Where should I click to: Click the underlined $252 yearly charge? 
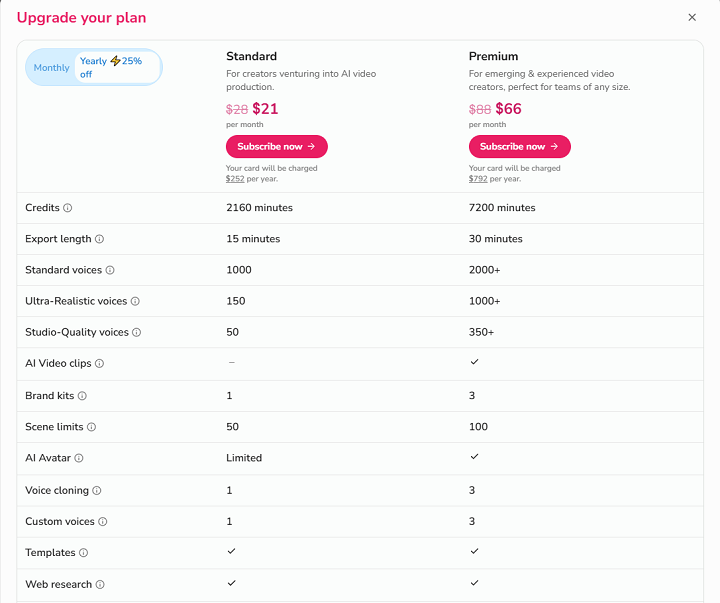pyautogui.click(x=235, y=179)
